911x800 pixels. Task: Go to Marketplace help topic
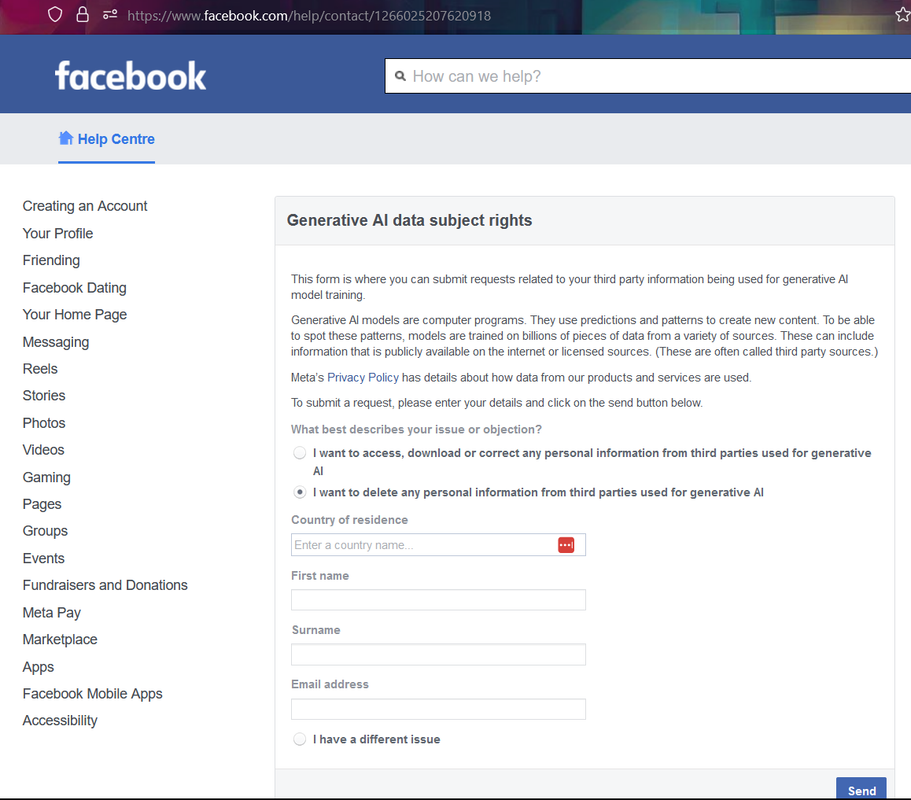[x=60, y=640]
